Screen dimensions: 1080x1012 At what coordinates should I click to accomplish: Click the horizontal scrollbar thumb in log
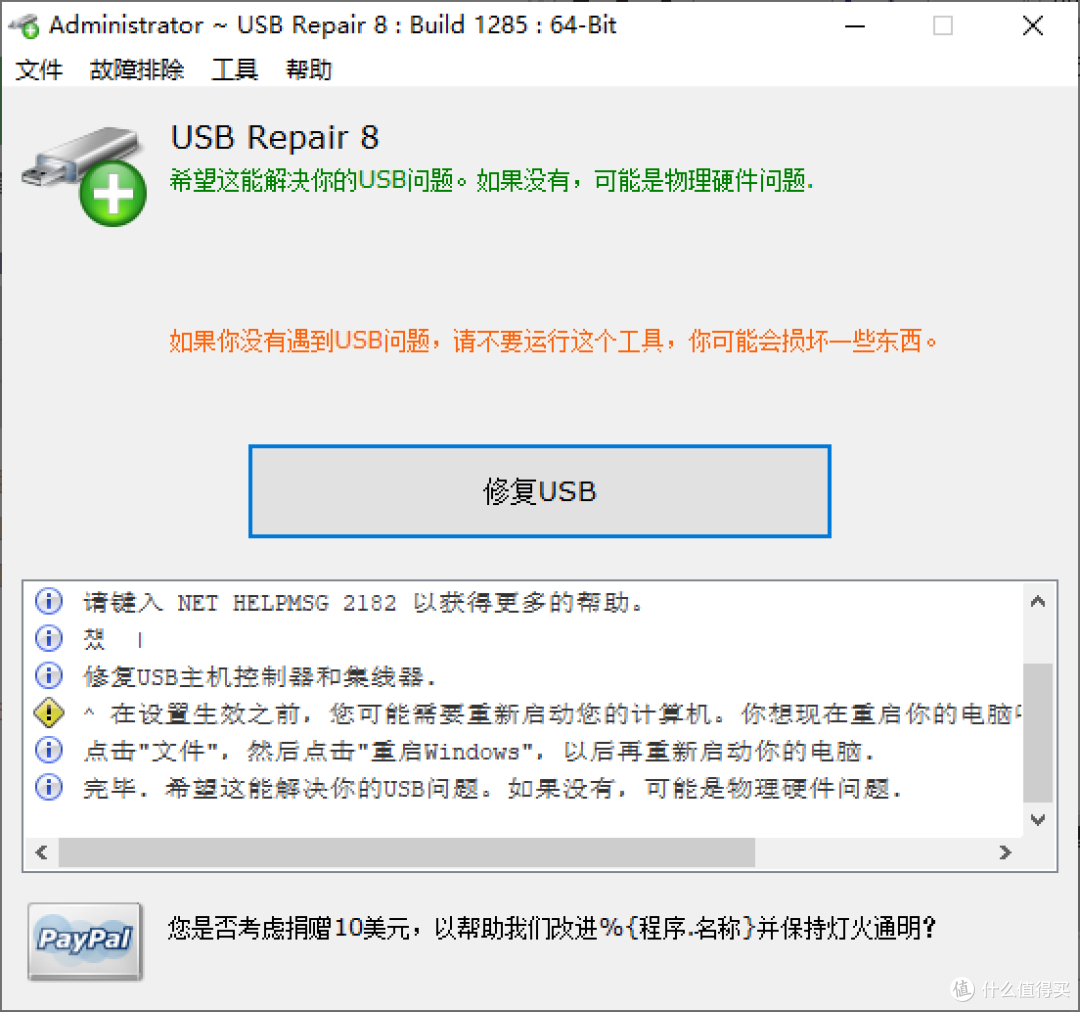(407, 853)
